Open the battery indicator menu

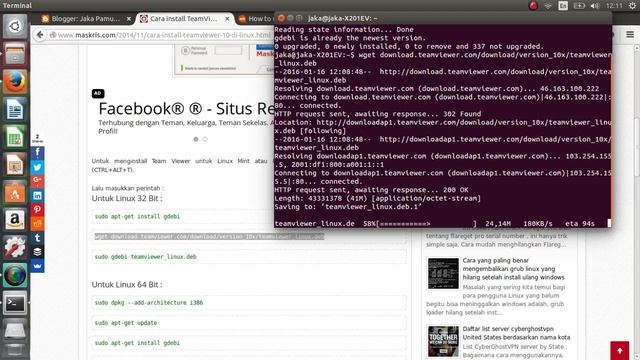pyautogui.click(x=579, y=6)
